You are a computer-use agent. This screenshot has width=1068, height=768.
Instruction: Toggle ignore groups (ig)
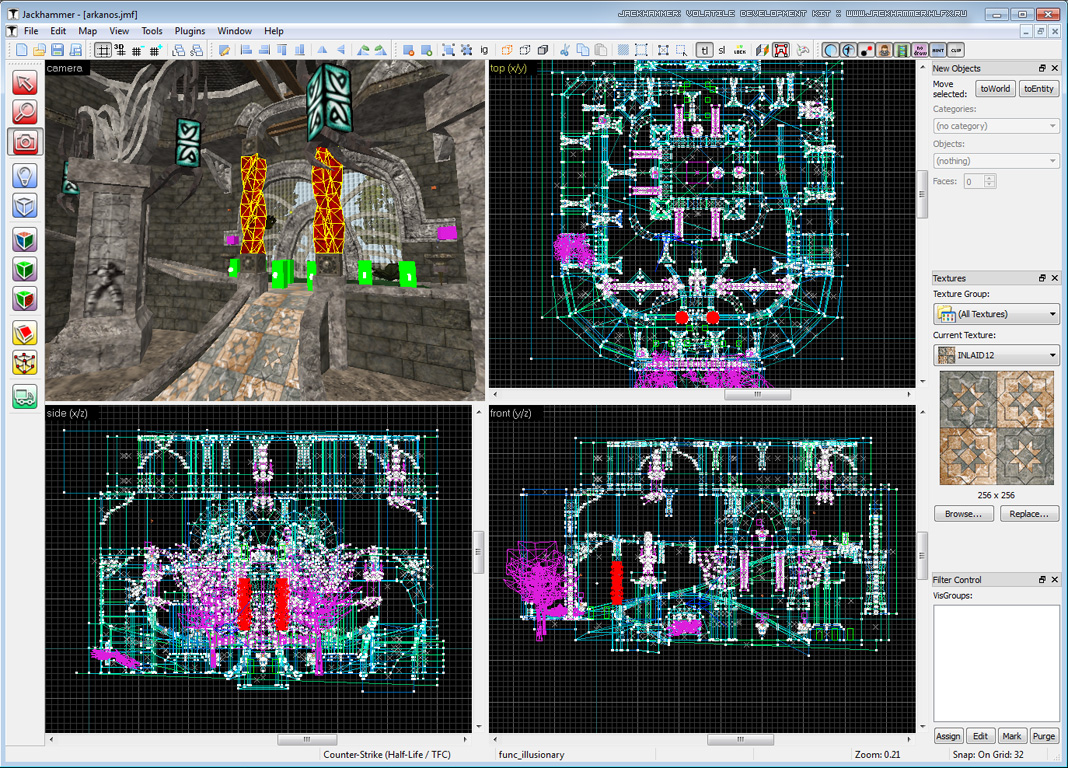click(x=484, y=50)
